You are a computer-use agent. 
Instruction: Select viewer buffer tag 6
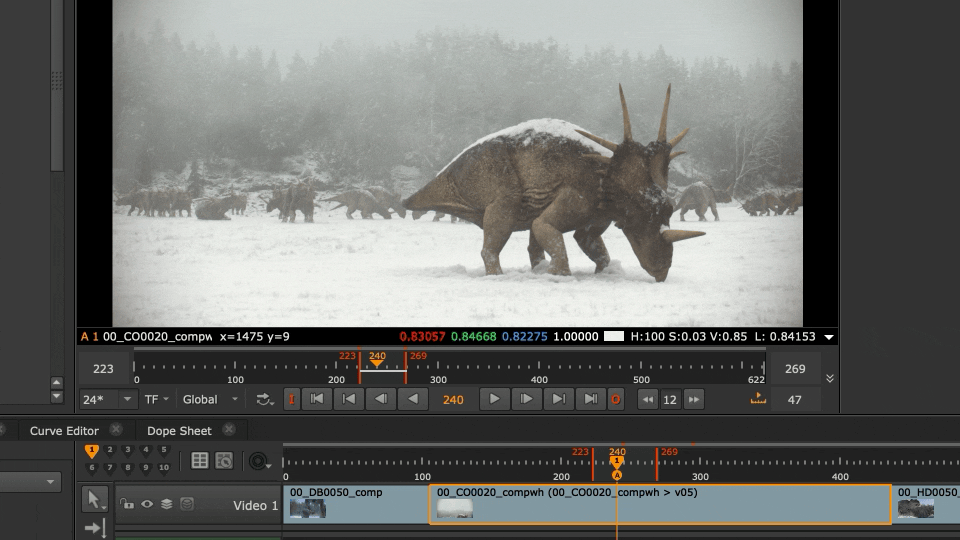pos(92,468)
